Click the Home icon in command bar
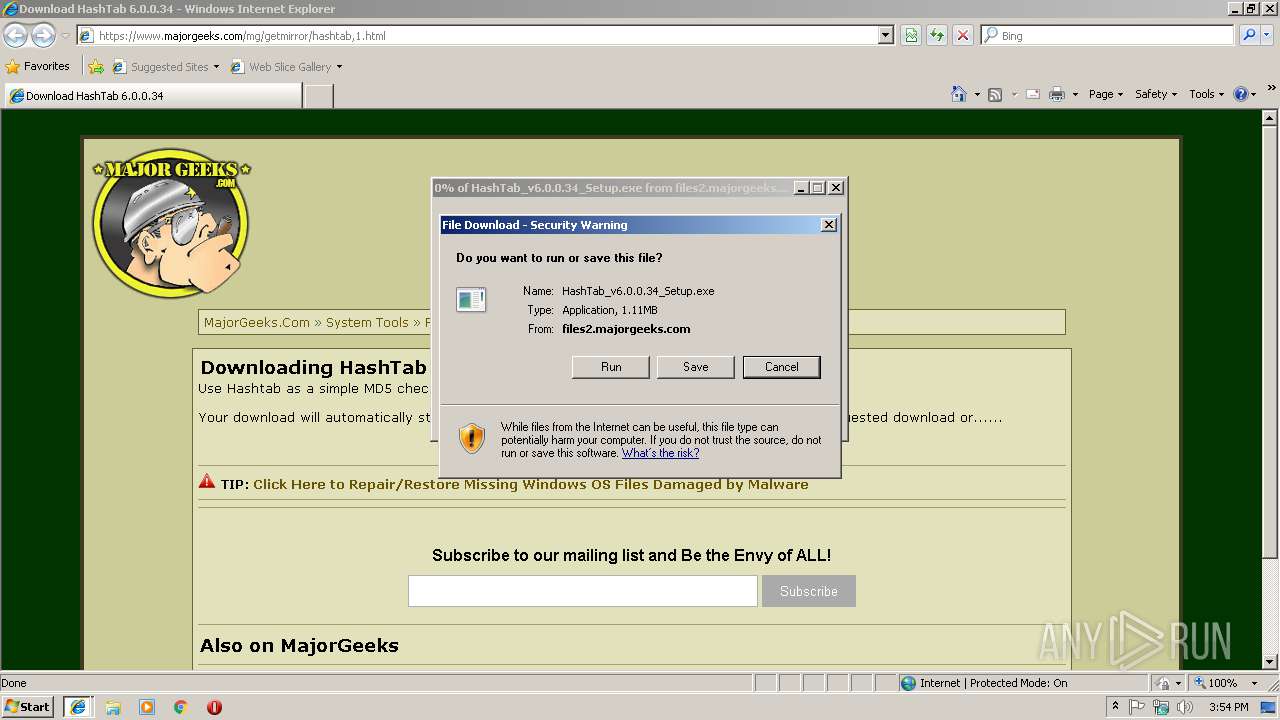1280x720 pixels. [x=959, y=94]
